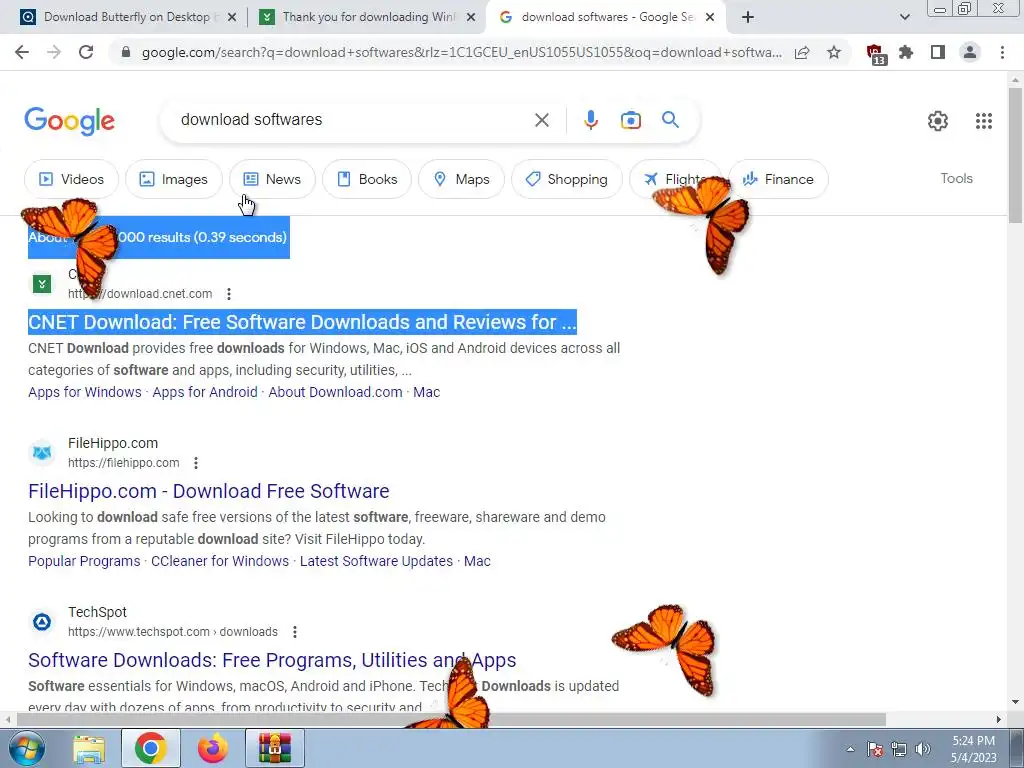This screenshot has width=1024, height=768.
Task: Click inside the download softwares search field
Action: (x=353, y=120)
